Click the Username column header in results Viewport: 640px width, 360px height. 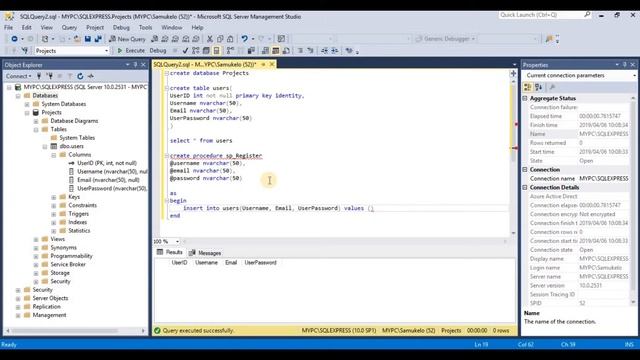(x=206, y=262)
